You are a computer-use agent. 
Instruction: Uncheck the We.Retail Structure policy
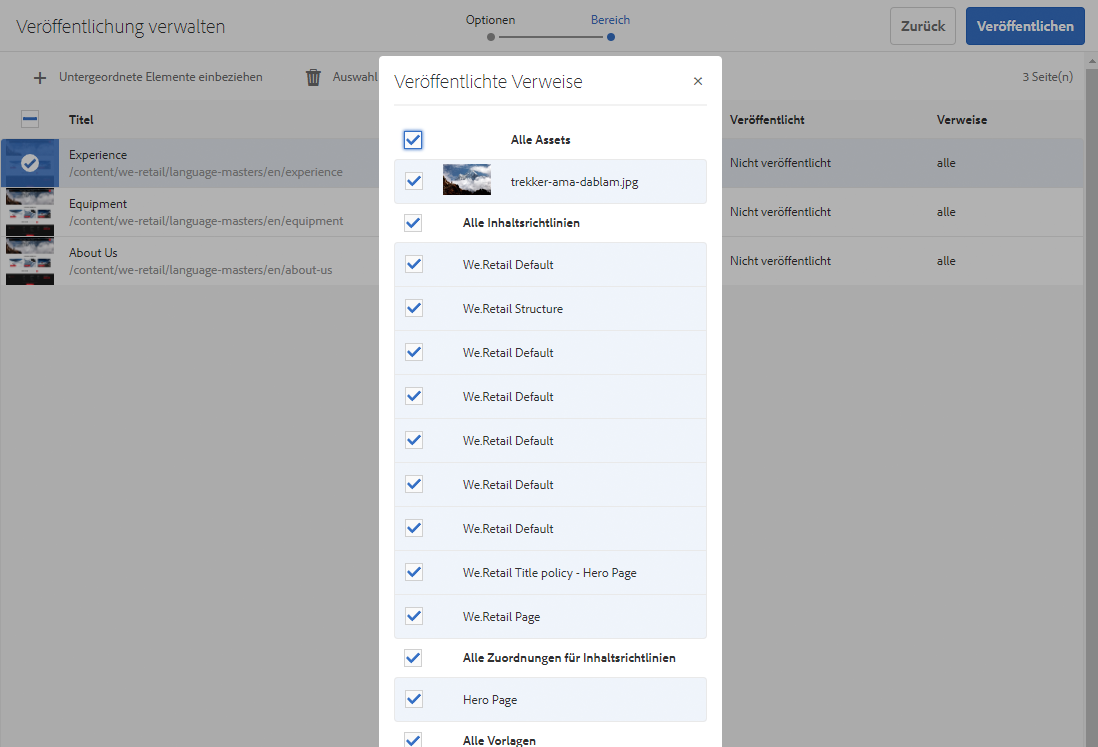pyautogui.click(x=413, y=308)
